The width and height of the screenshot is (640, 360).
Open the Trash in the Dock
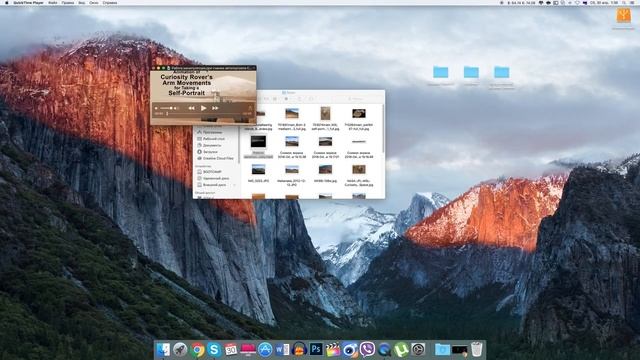pos(476,350)
